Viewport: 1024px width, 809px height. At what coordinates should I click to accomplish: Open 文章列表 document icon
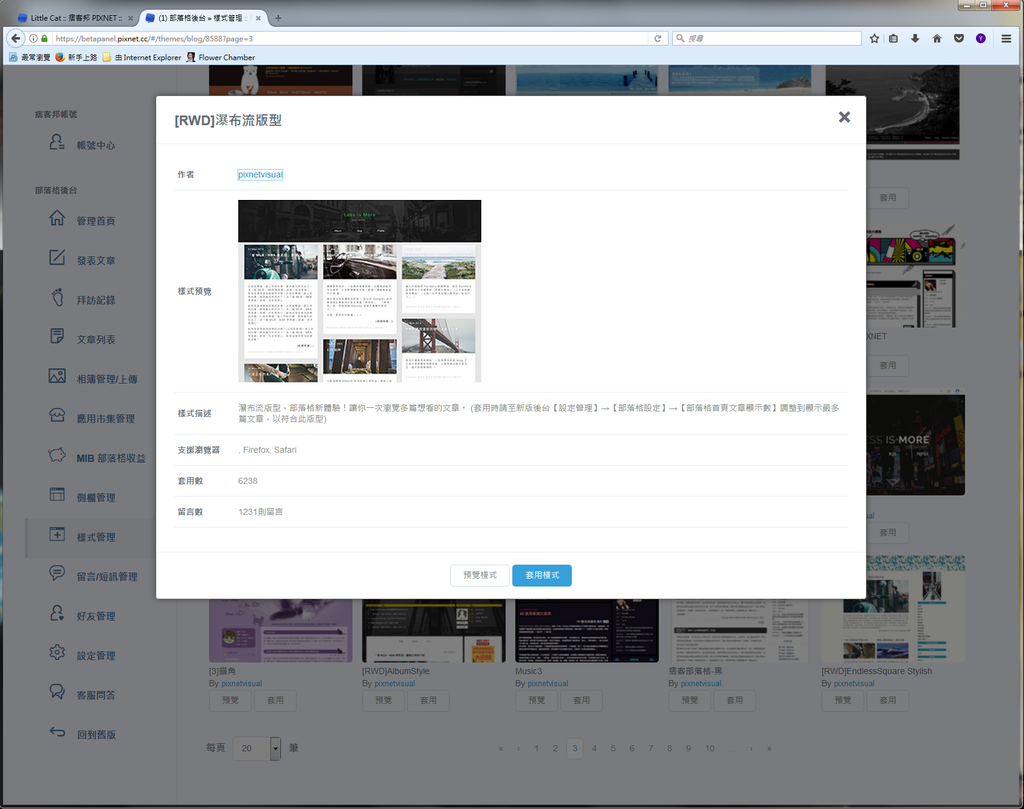pyautogui.click(x=57, y=337)
